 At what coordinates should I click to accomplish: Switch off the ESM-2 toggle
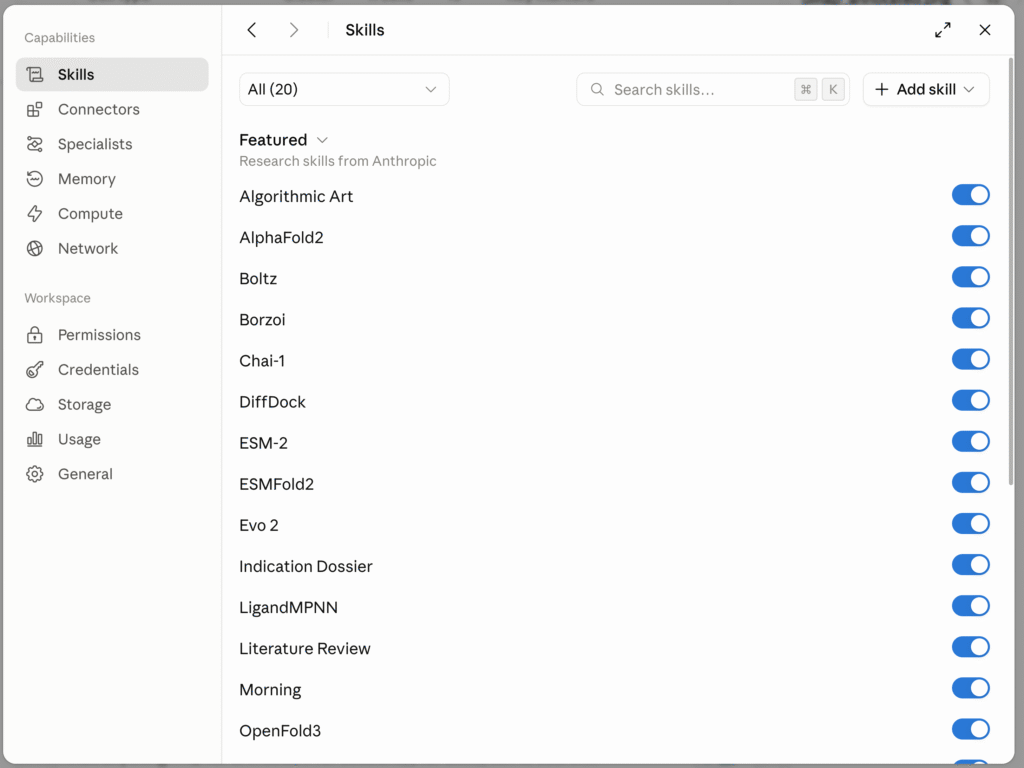970,441
